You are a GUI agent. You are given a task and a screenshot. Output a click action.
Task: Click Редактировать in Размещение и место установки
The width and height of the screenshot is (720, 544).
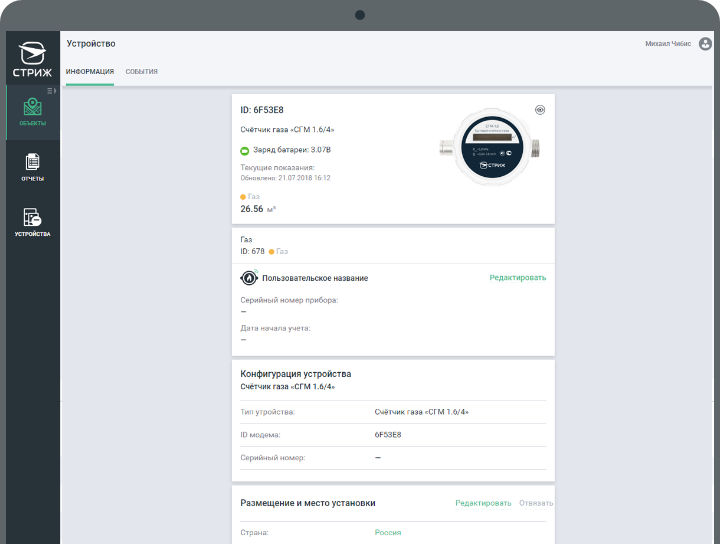(x=483, y=503)
